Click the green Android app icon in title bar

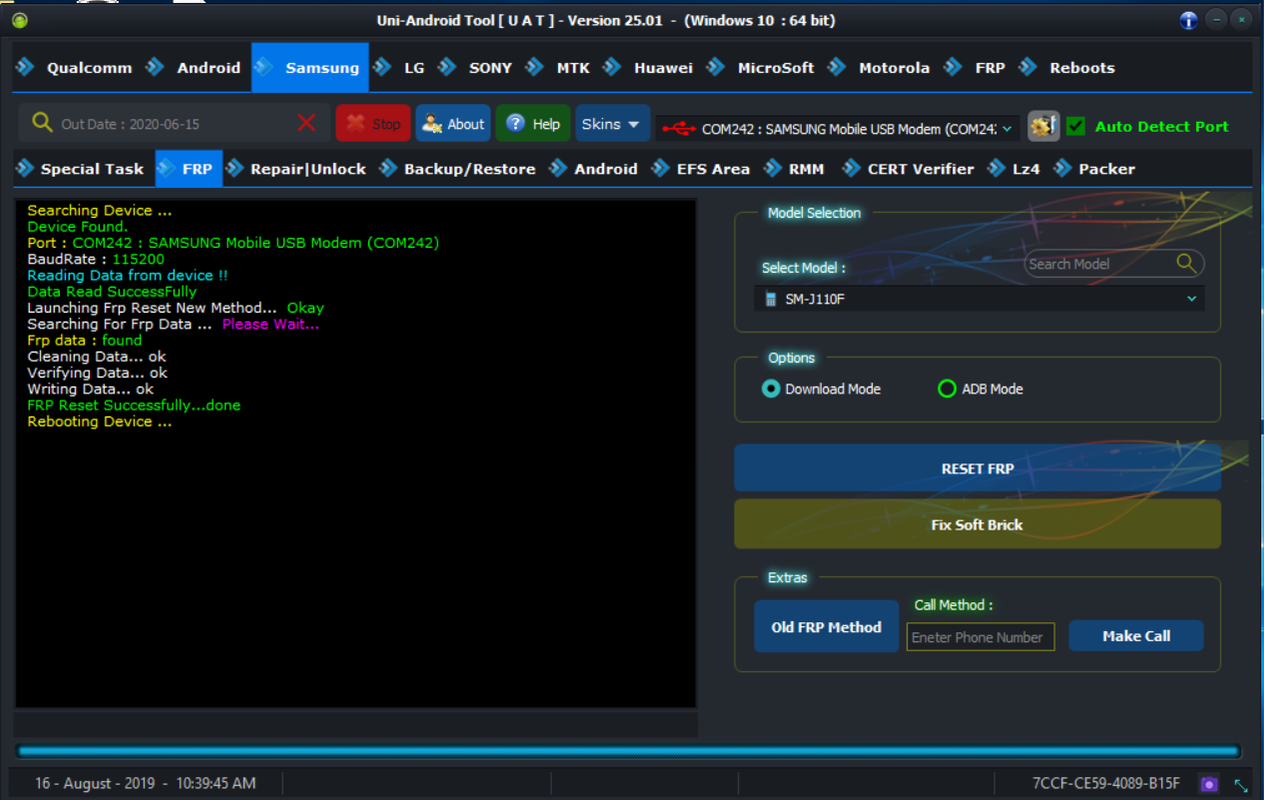(20, 20)
